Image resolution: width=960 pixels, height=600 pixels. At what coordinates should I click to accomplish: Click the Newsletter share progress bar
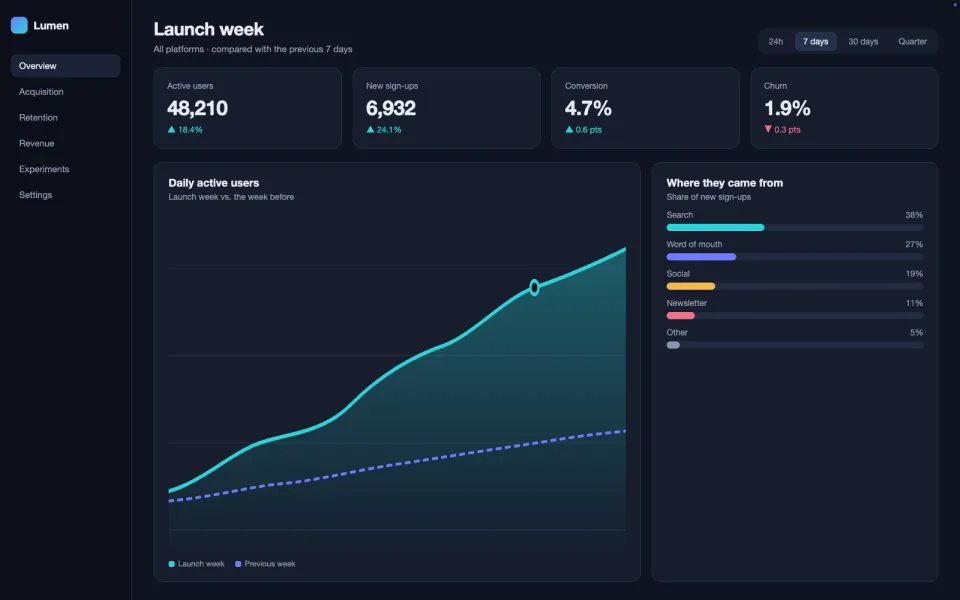(x=795, y=315)
